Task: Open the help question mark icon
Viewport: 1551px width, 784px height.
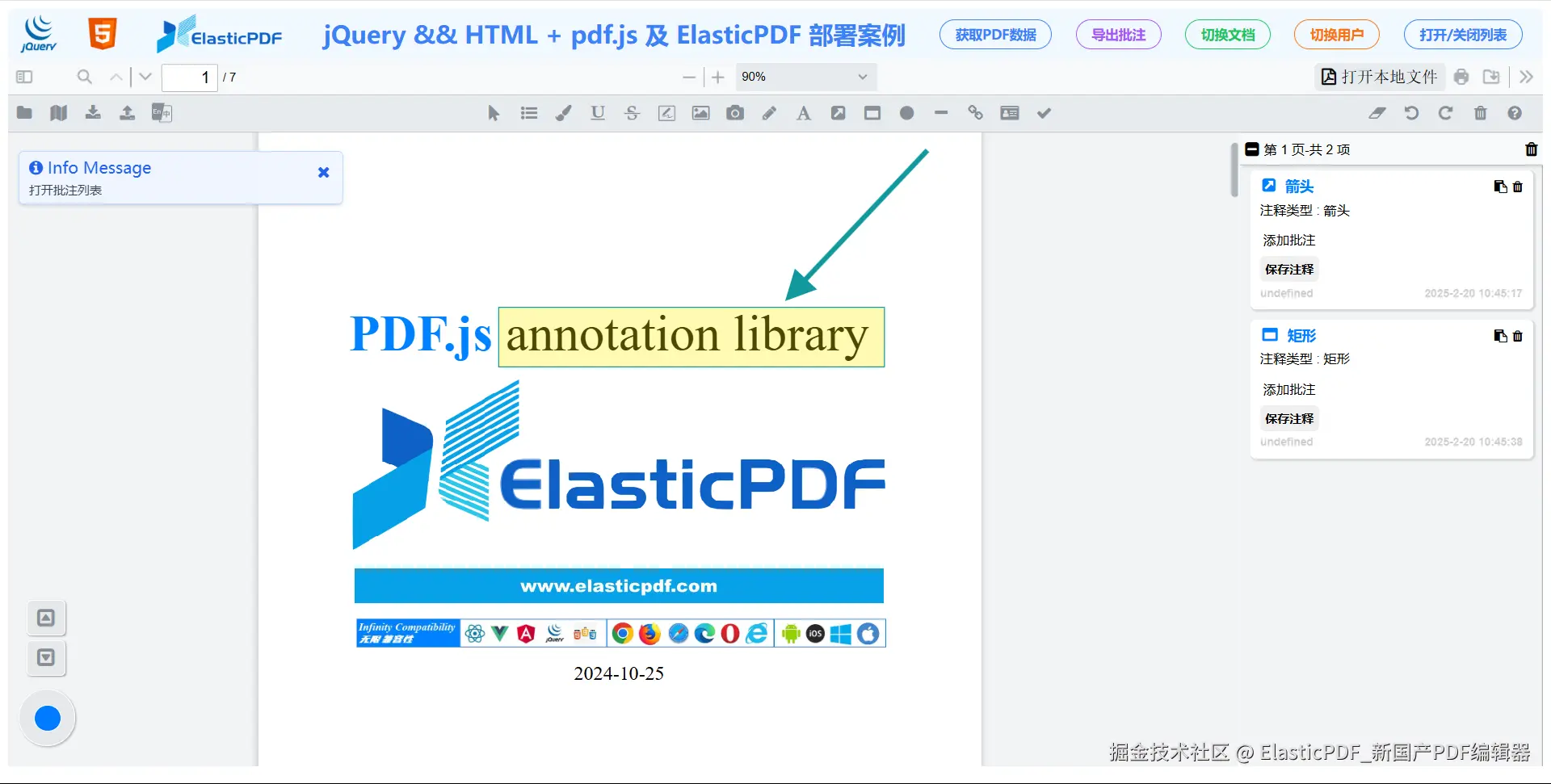Action: [x=1515, y=113]
